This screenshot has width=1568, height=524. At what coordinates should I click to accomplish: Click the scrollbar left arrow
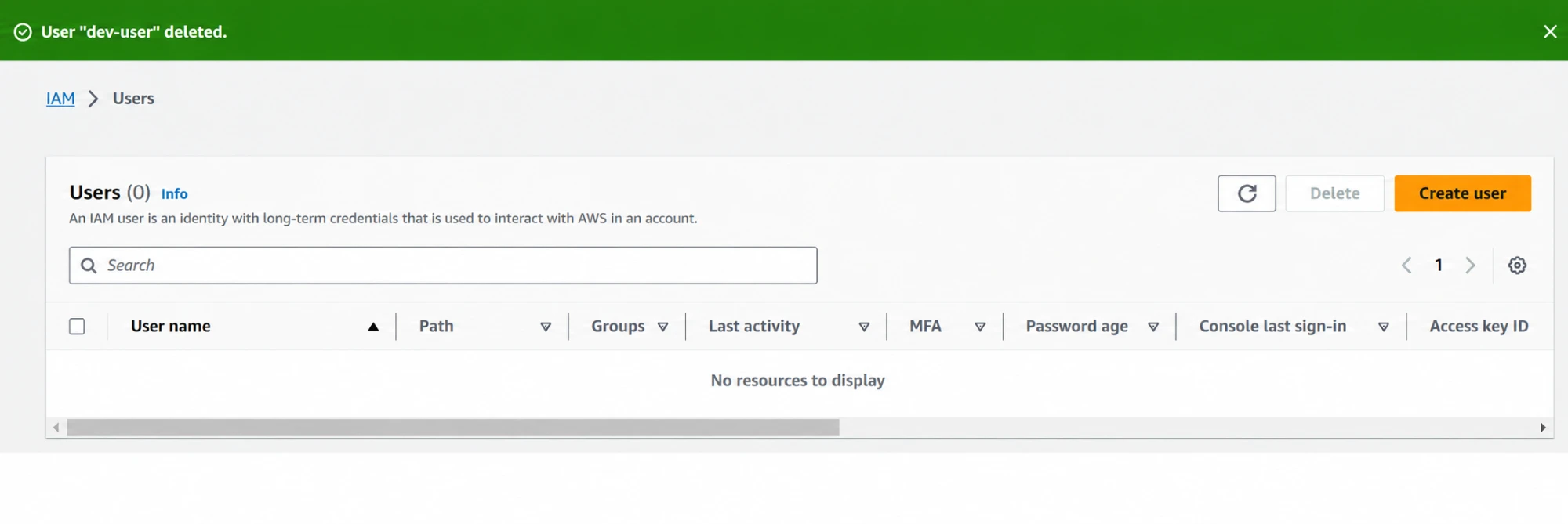[x=56, y=428]
